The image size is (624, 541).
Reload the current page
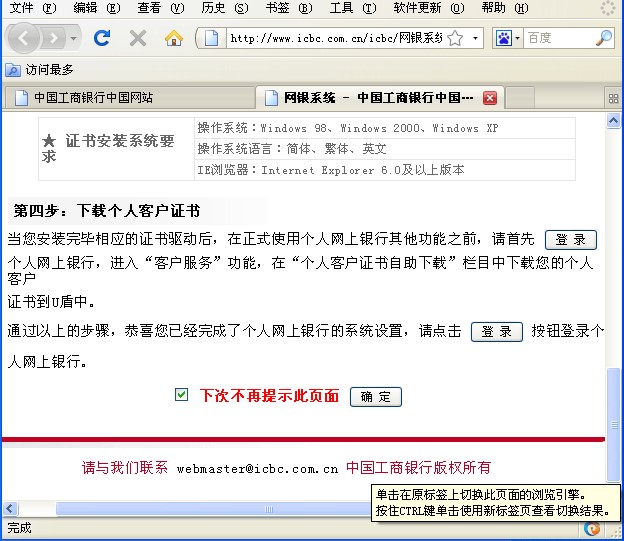[x=102, y=38]
